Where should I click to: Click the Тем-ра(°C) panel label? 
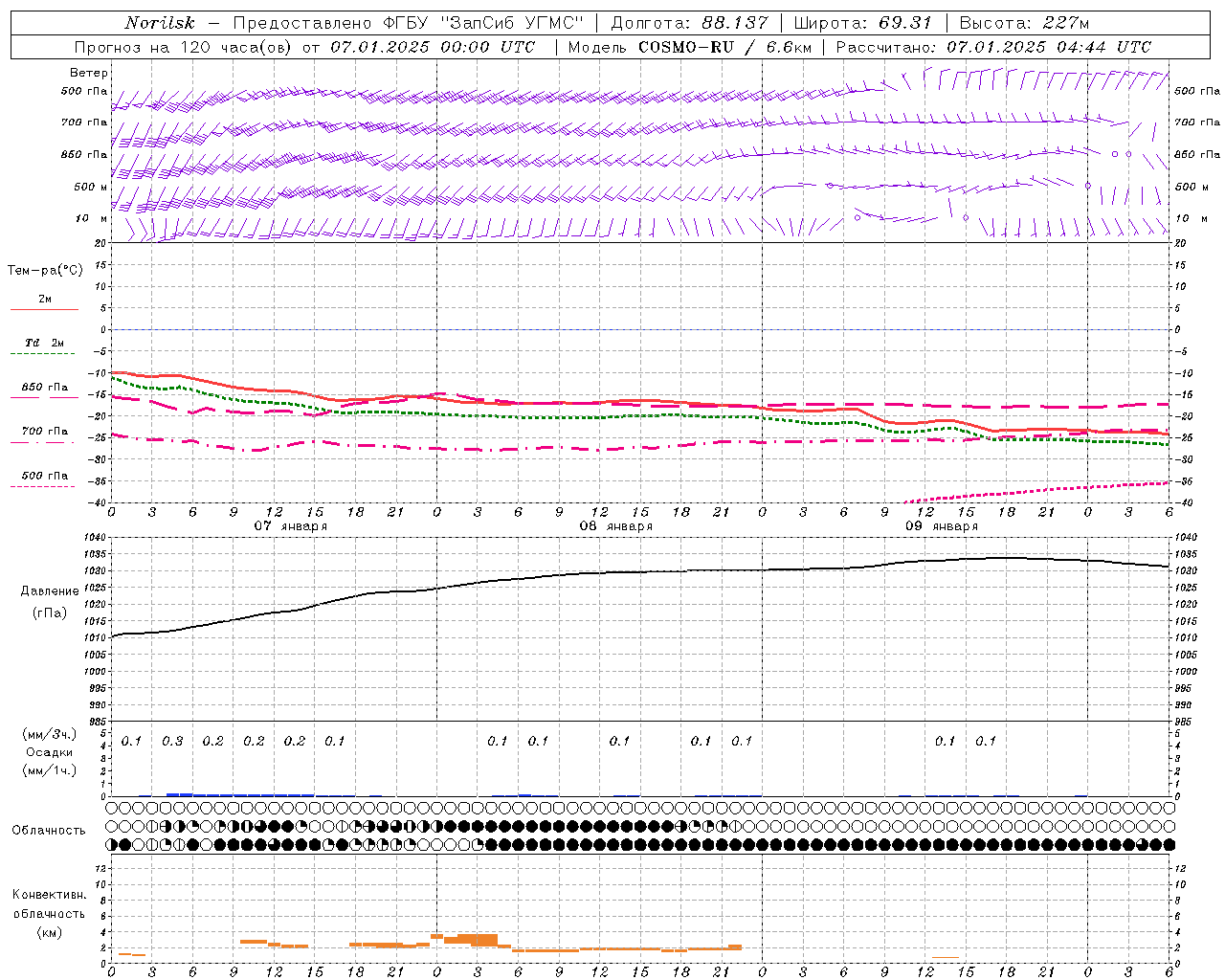click(45, 271)
